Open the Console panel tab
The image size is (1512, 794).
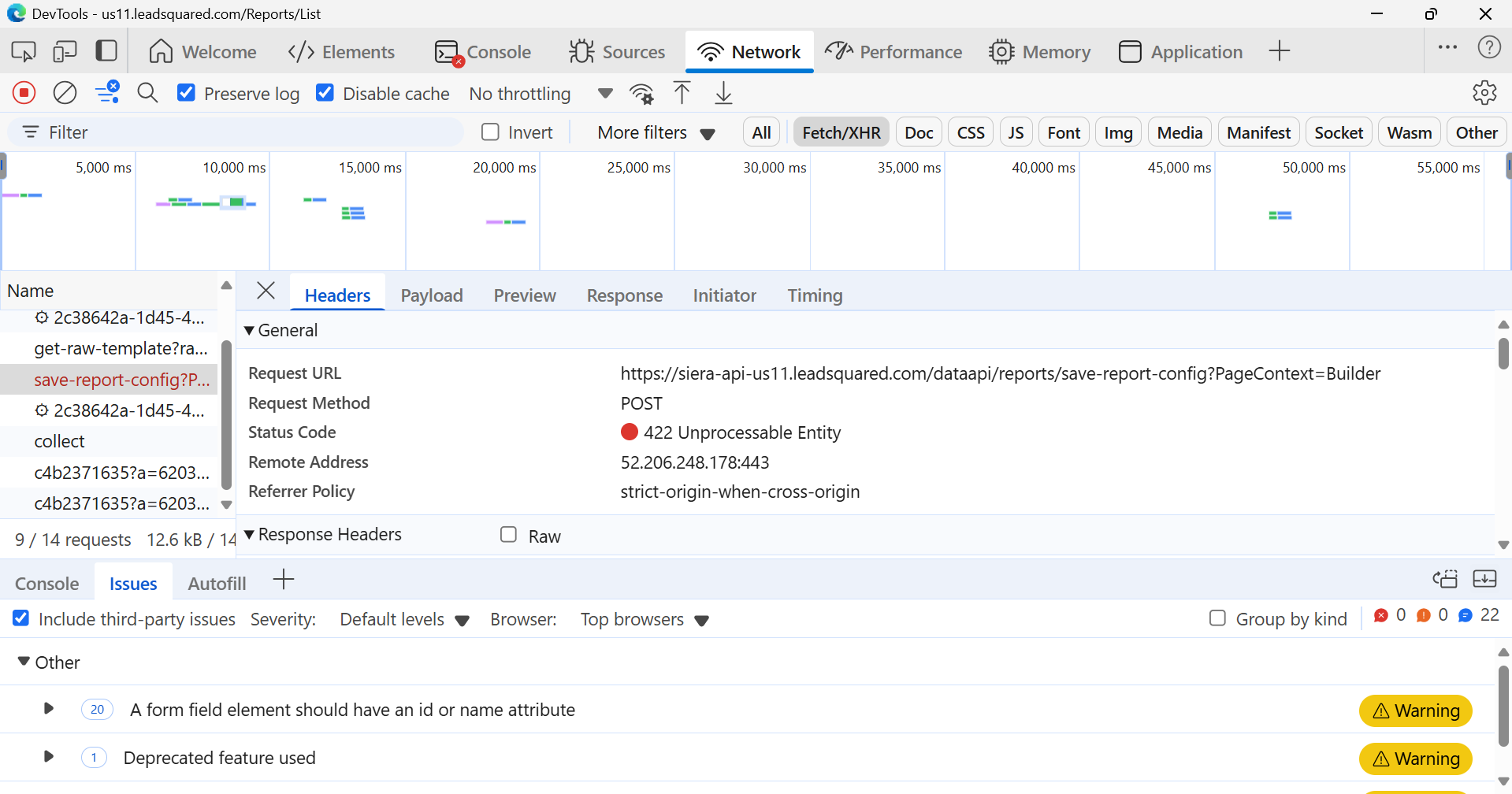pos(483,52)
